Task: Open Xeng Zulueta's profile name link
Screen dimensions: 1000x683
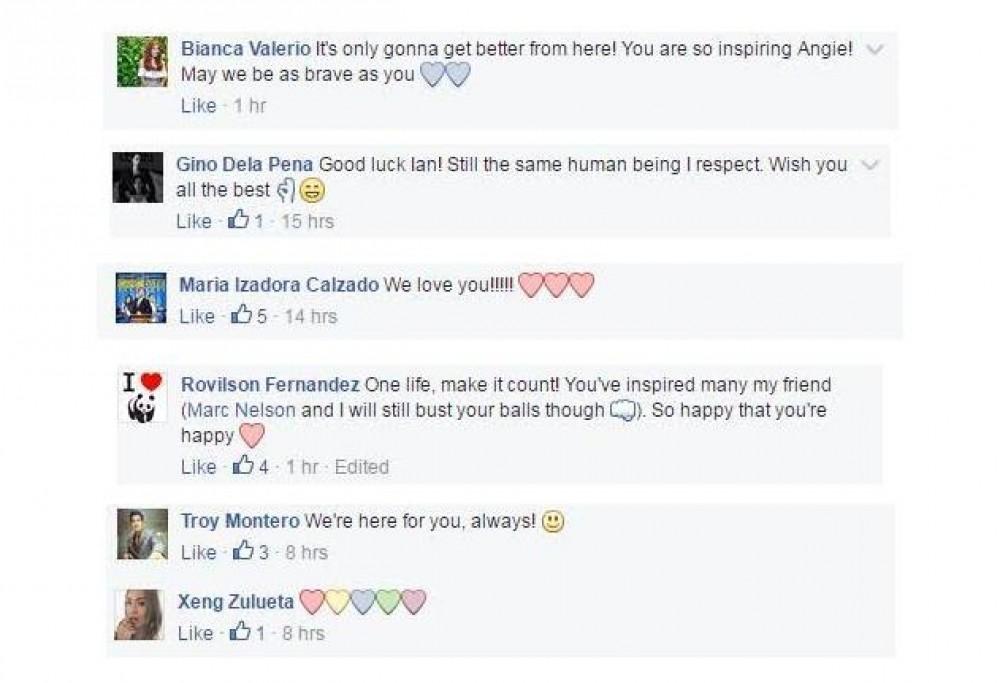Action: pyautogui.click(x=235, y=602)
